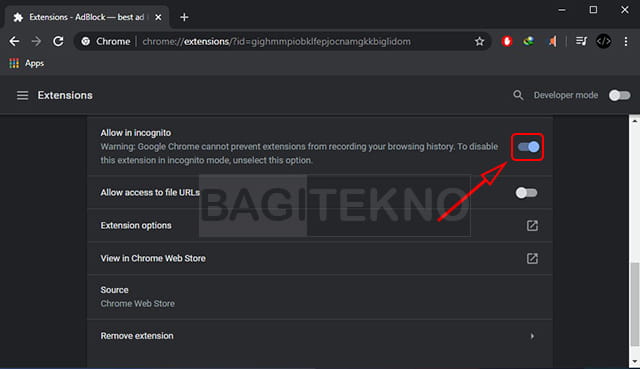Bookmark this page with the star icon
The width and height of the screenshot is (640, 369).
point(480,41)
